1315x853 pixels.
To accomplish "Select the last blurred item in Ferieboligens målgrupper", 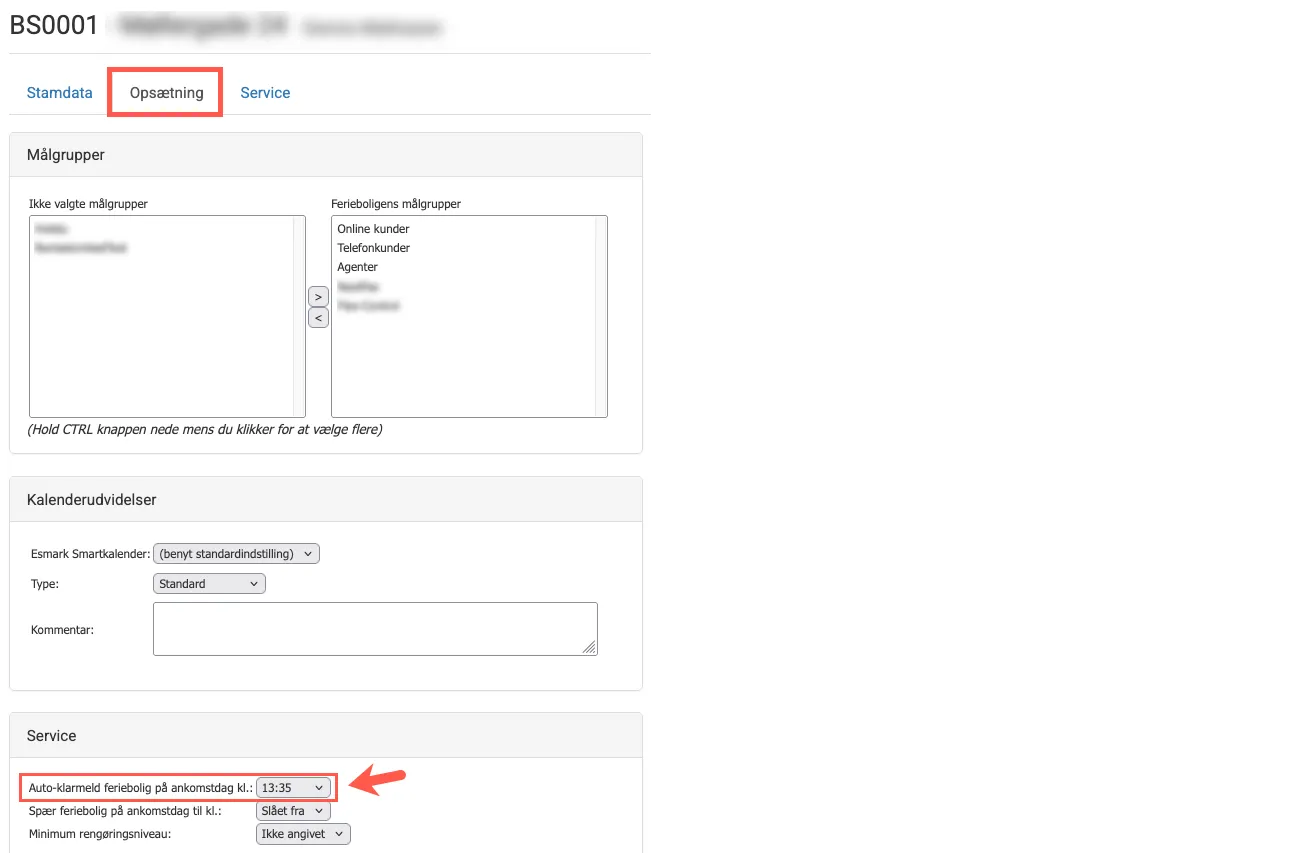I will (x=368, y=306).
